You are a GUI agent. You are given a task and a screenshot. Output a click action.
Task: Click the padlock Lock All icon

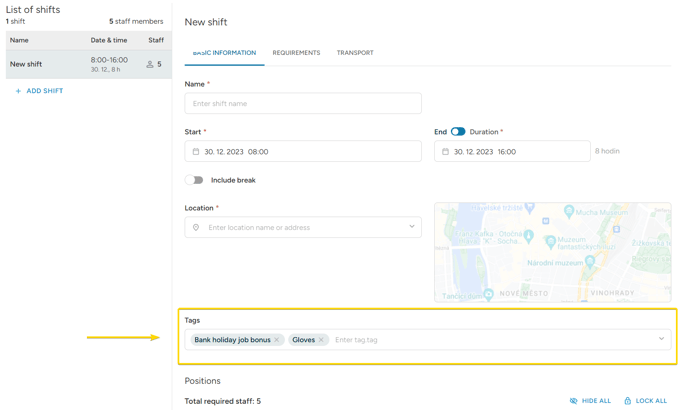[627, 401]
